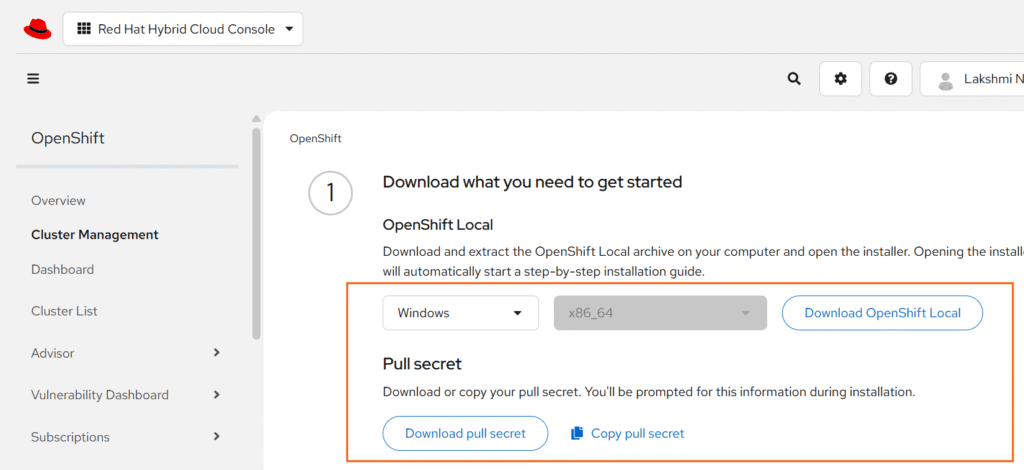The image size is (1024, 470).
Task: Expand the Subscriptions sidebar section
Action: 217,437
